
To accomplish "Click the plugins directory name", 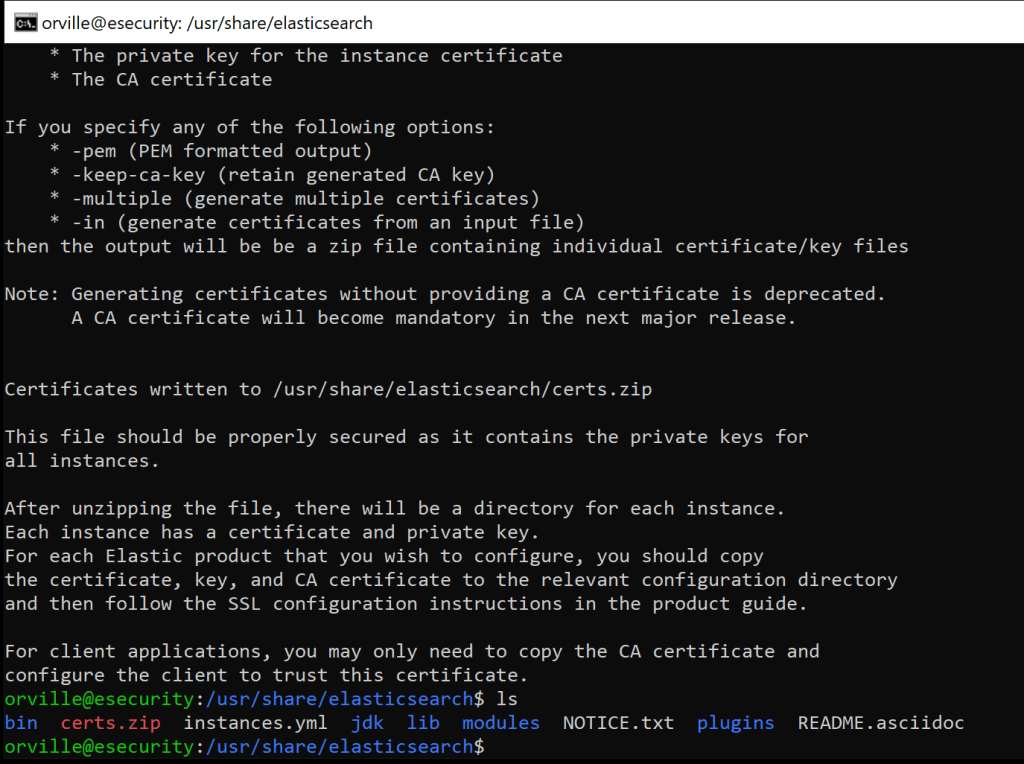I will coord(735,722).
